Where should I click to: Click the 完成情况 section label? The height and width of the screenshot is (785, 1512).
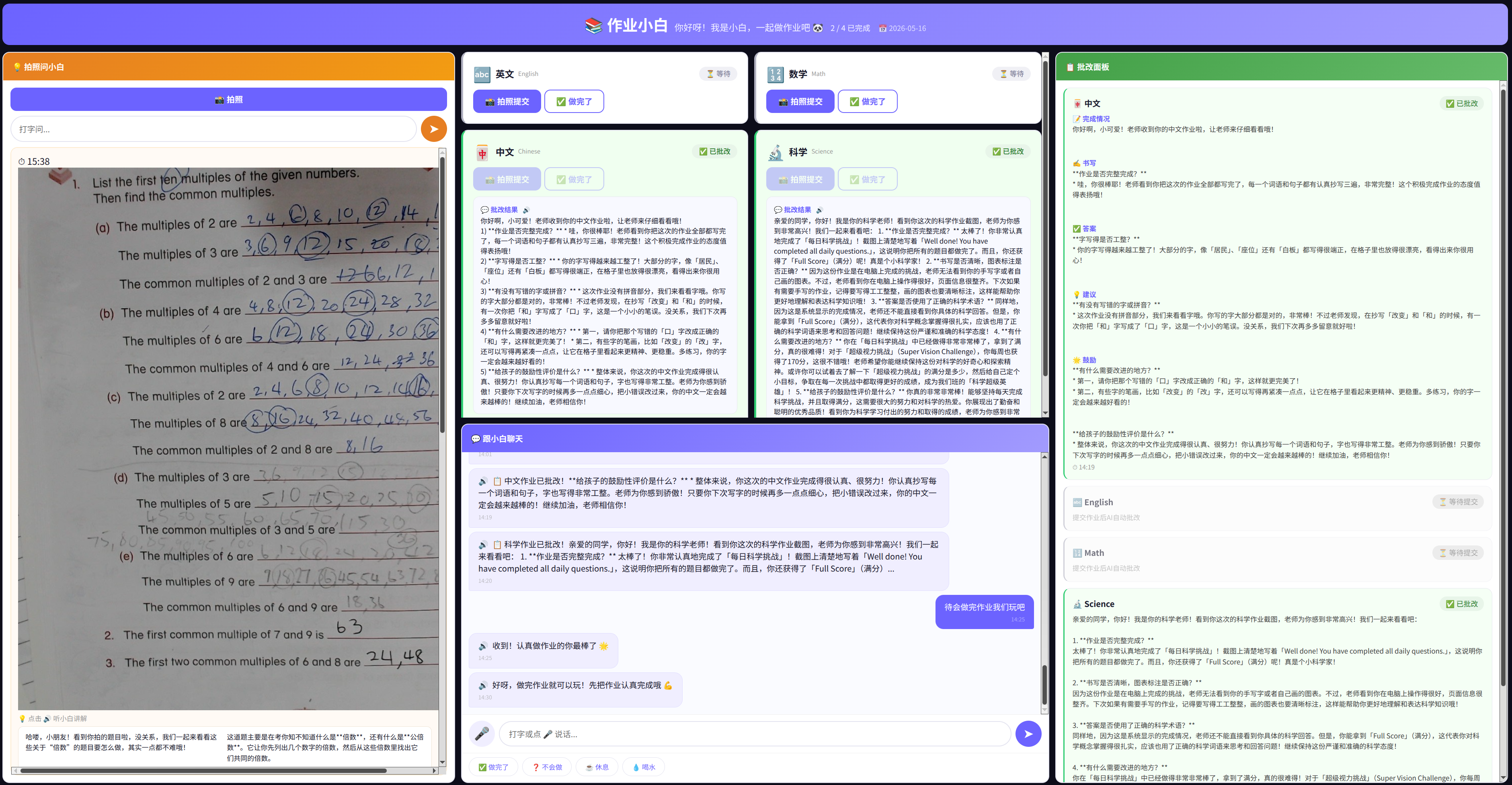point(1092,119)
